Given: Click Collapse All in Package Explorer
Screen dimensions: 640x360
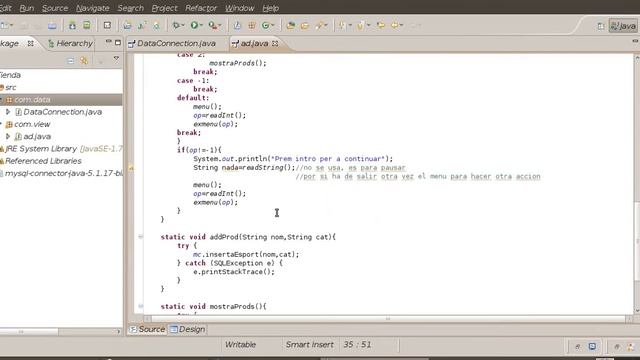Looking at the screenshot, I should click(x=71, y=61).
